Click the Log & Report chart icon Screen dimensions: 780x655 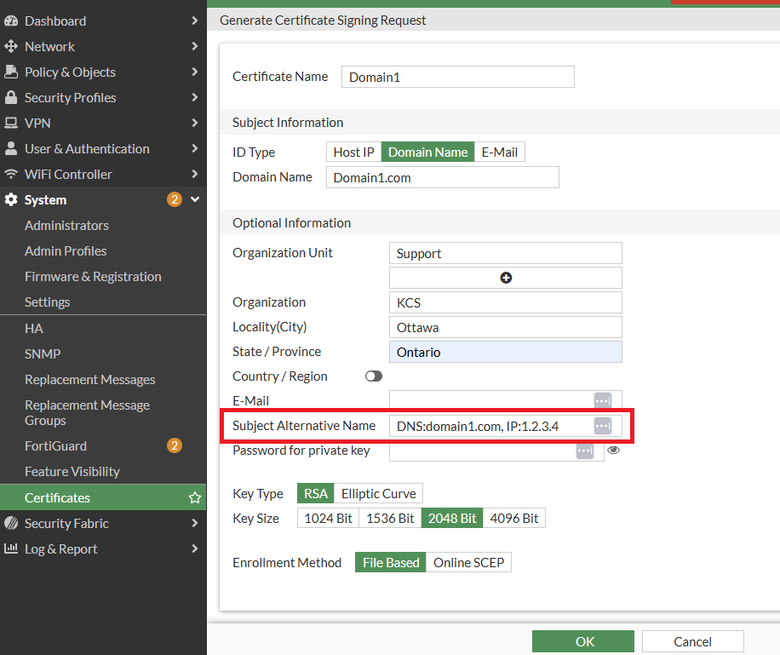coord(11,549)
